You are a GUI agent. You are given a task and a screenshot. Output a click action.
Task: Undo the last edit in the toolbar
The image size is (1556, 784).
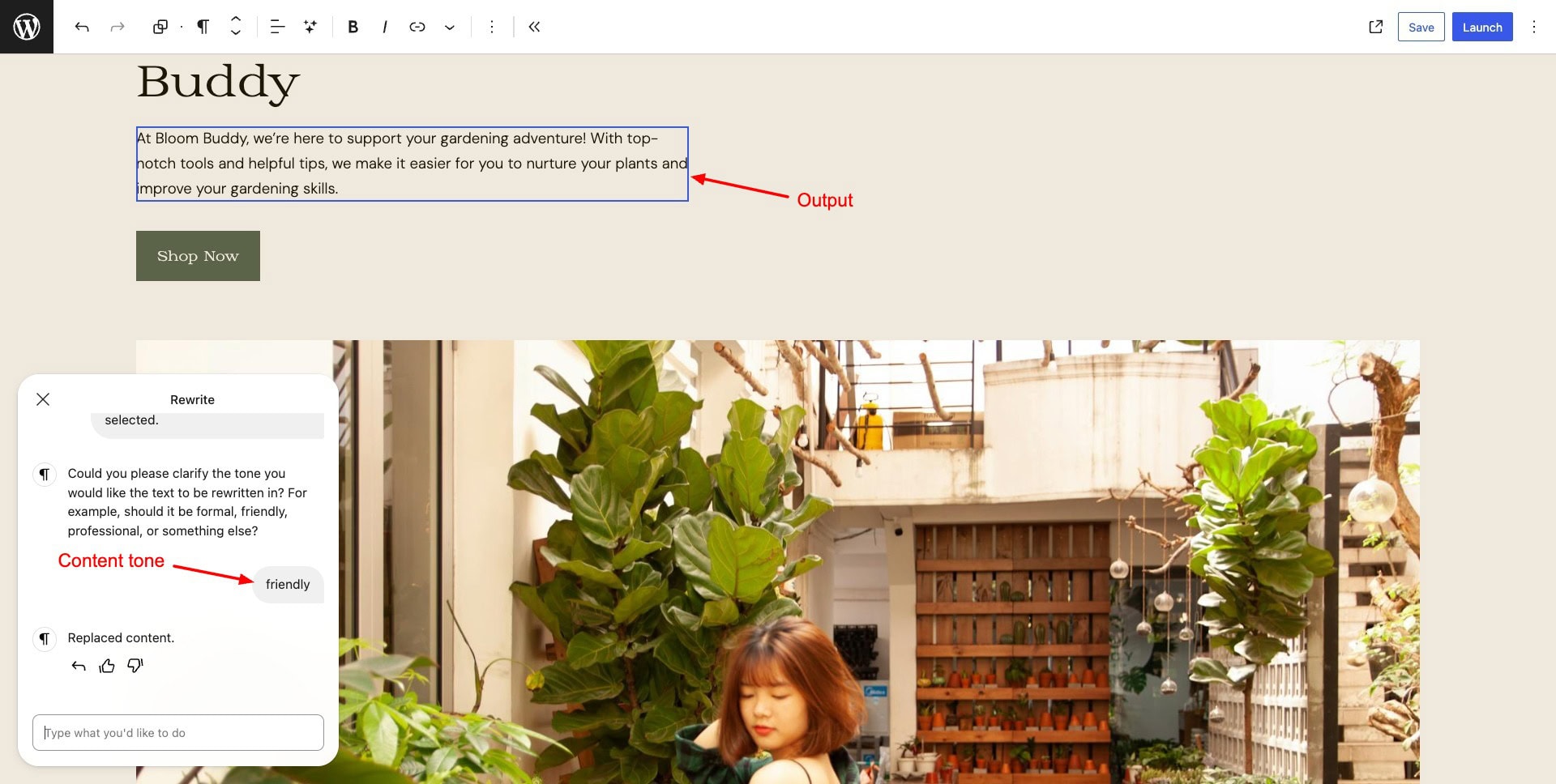82,27
